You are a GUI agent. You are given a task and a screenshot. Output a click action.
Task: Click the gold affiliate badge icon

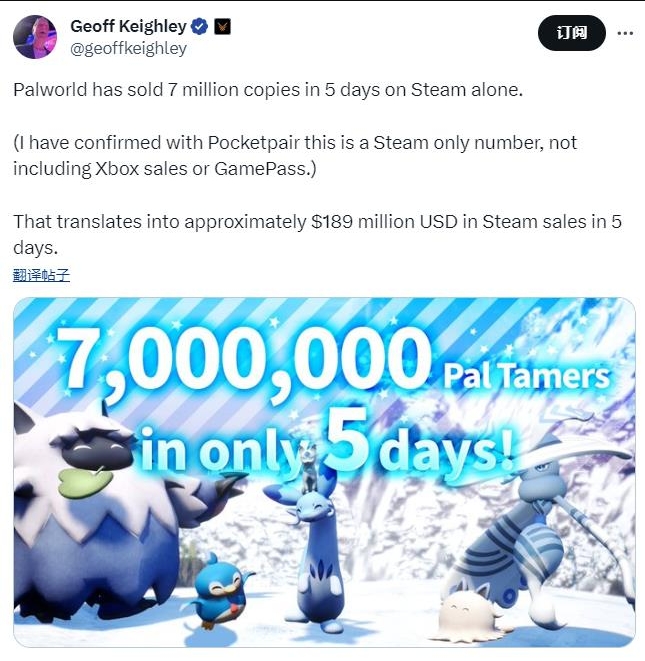[x=222, y=27]
